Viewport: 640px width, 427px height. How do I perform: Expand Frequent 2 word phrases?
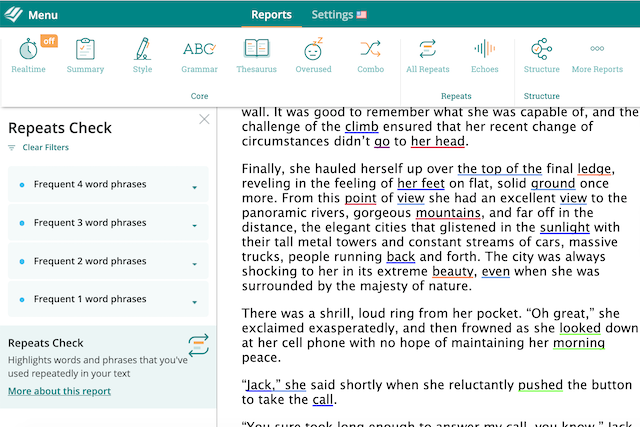click(x=108, y=261)
